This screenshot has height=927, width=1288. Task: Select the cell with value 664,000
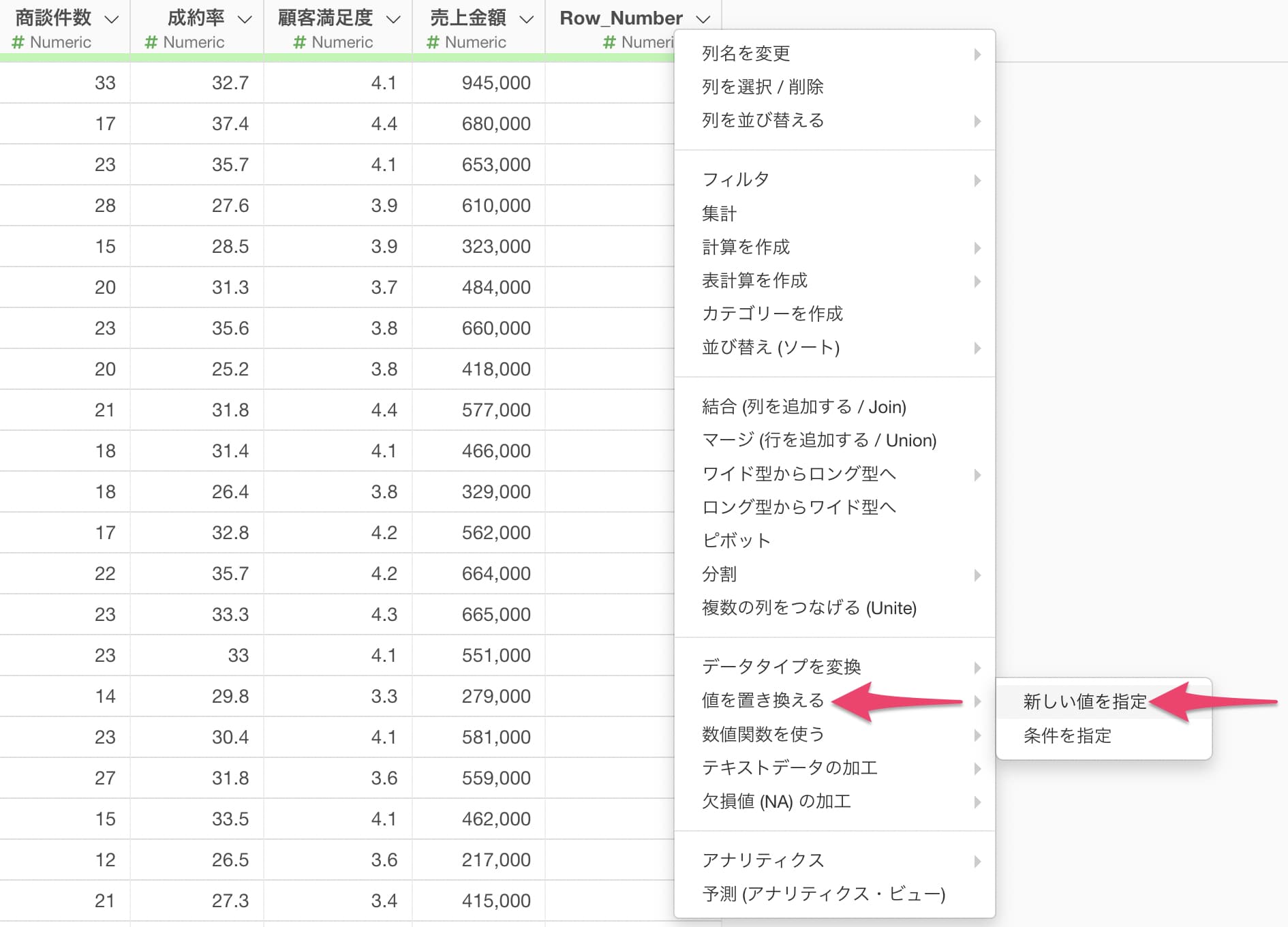478,574
